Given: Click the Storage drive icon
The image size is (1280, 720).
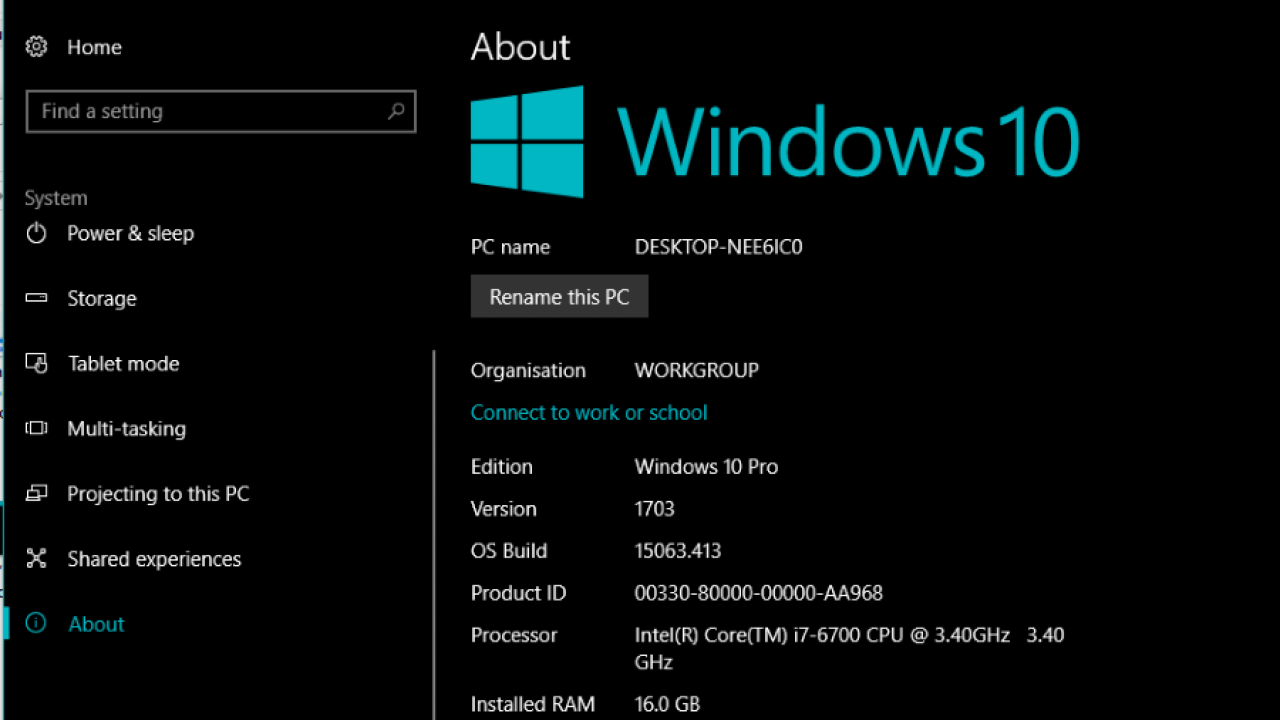Looking at the screenshot, I should pyautogui.click(x=36, y=298).
